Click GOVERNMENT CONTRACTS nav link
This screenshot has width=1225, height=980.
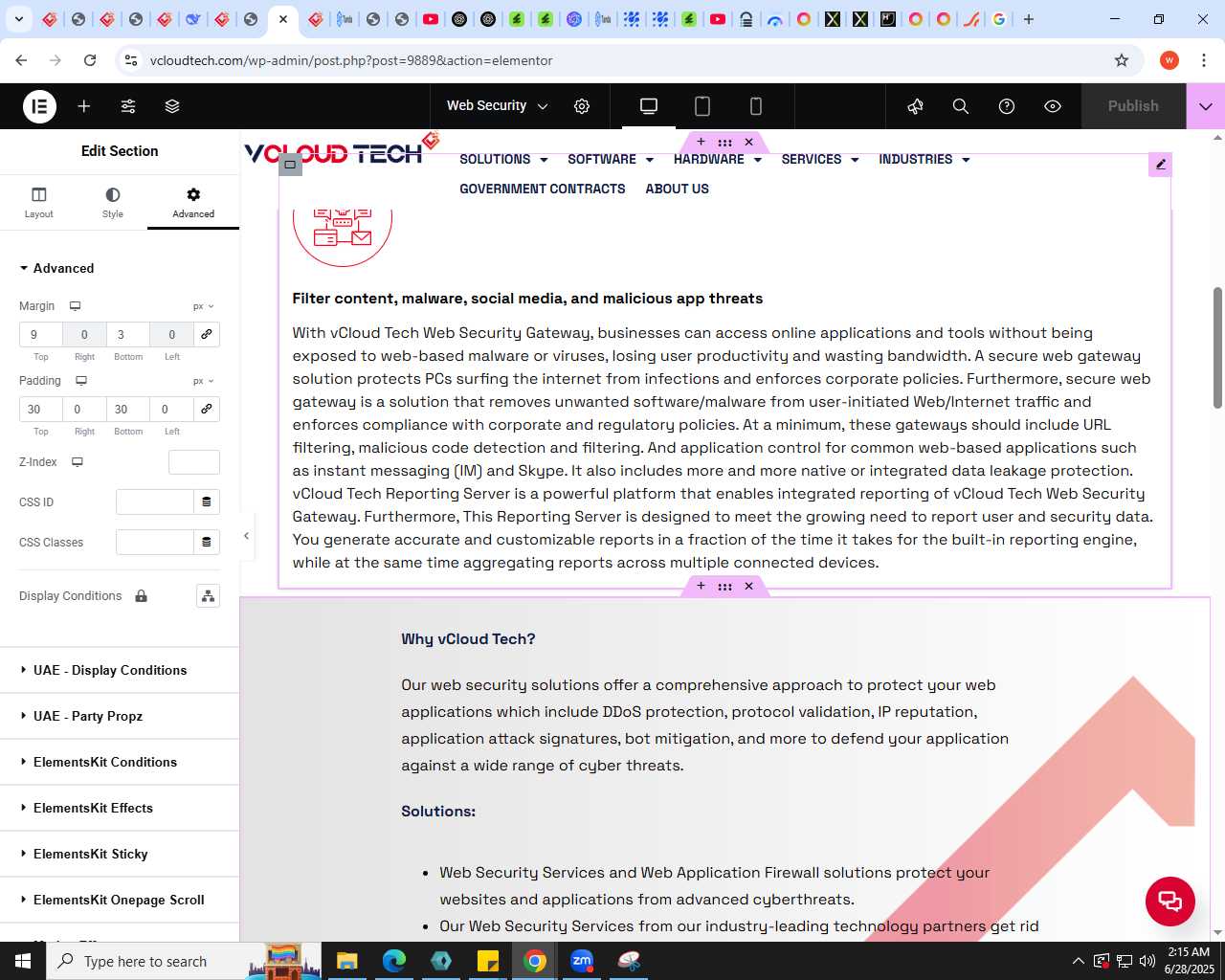[x=543, y=189]
